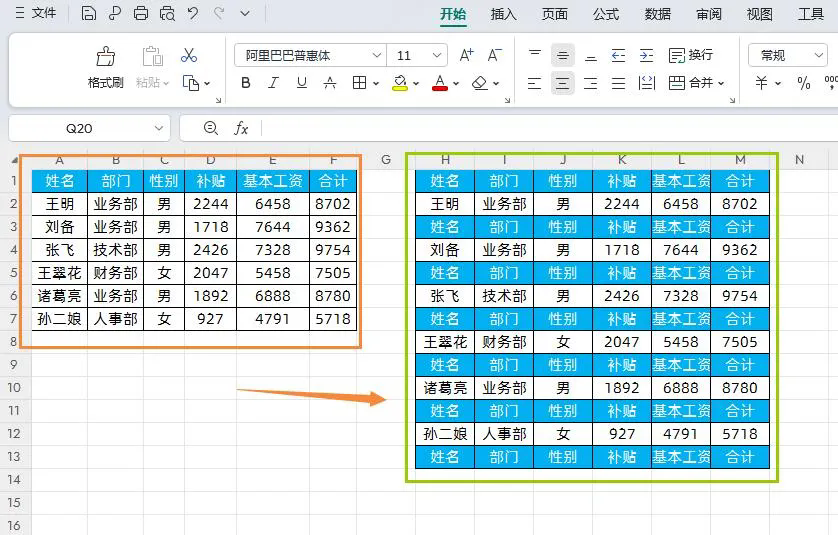Apply the red font color swatch
This screenshot has height=535, width=838.
coord(440,83)
